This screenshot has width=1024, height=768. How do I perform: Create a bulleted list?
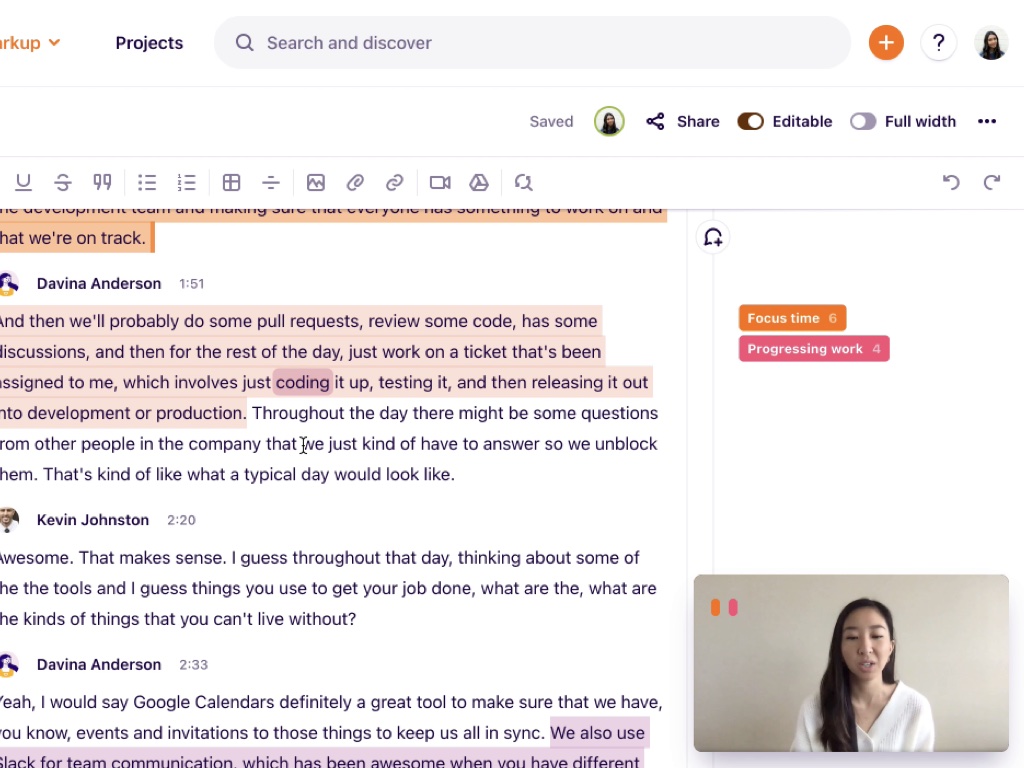[147, 182]
